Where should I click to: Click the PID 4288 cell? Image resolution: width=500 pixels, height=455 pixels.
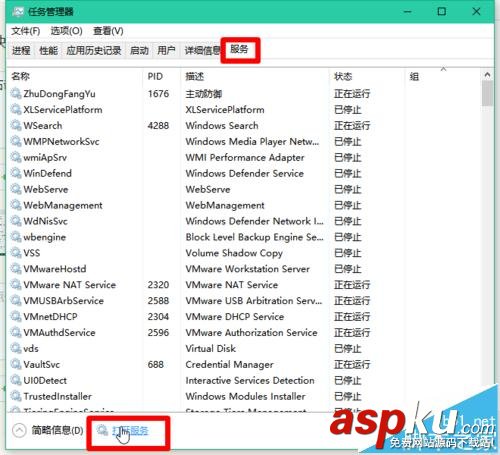click(158, 126)
